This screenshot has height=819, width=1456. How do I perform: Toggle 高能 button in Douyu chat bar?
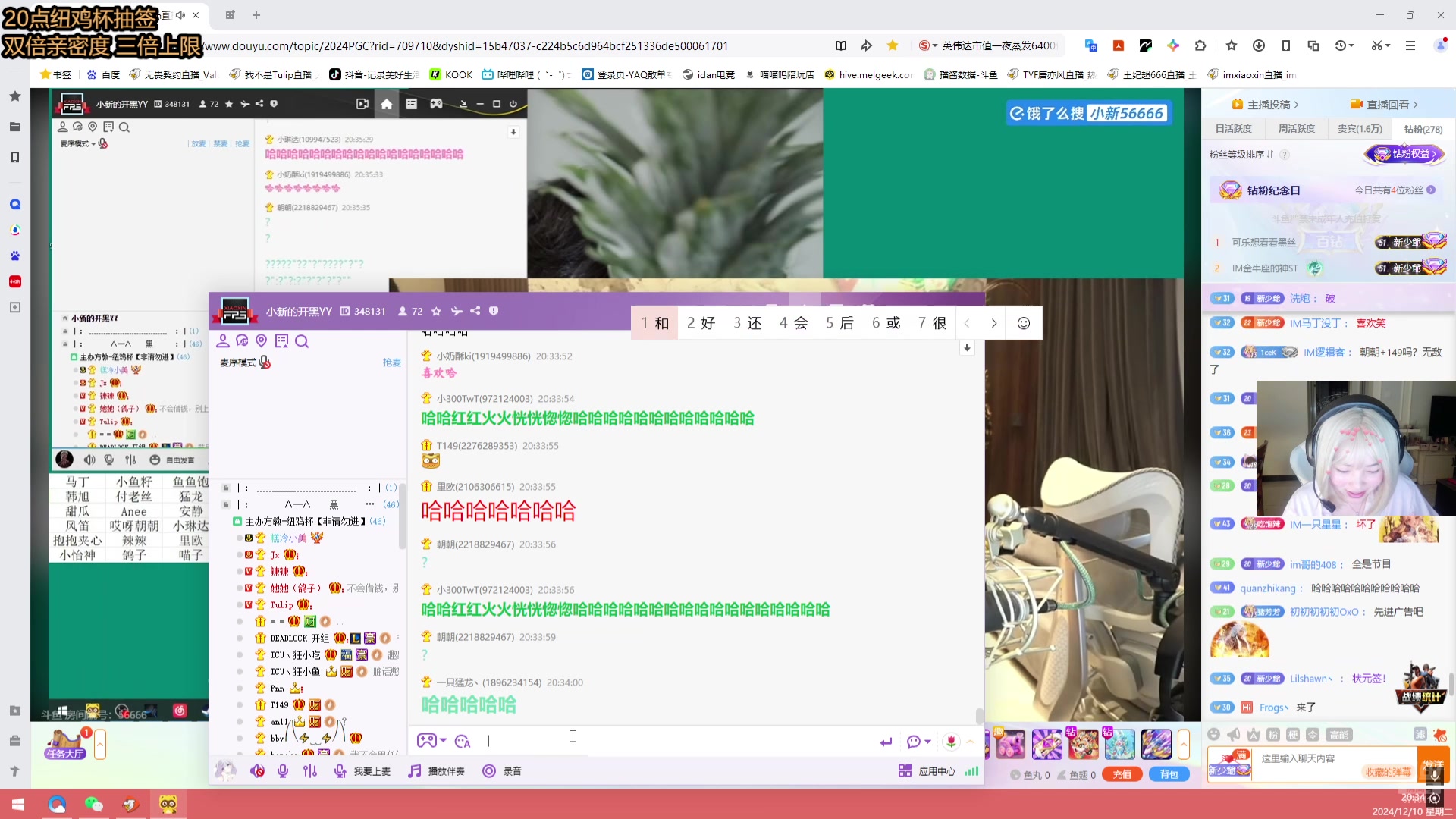[1338, 734]
